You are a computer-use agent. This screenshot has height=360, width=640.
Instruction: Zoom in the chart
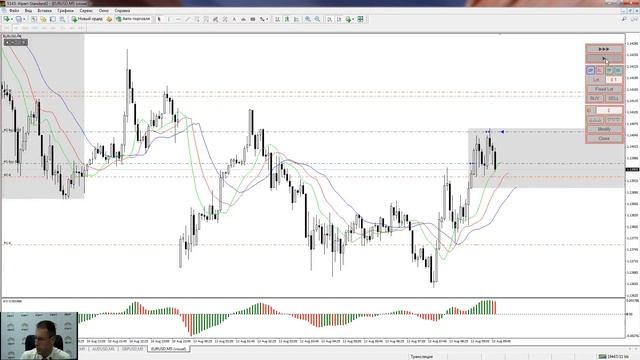pos(308,19)
